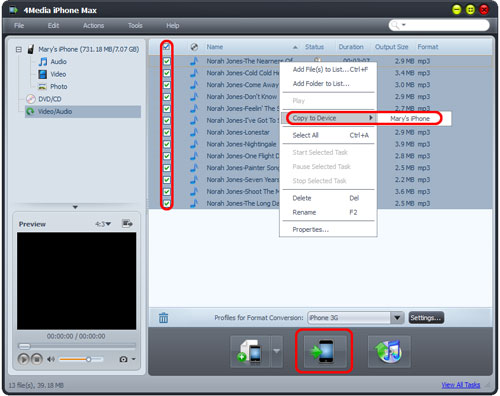Viewport: 500px width, 396px height.
Task: Choose Add File(s) to List from context menu
Action: pos(330,69)
